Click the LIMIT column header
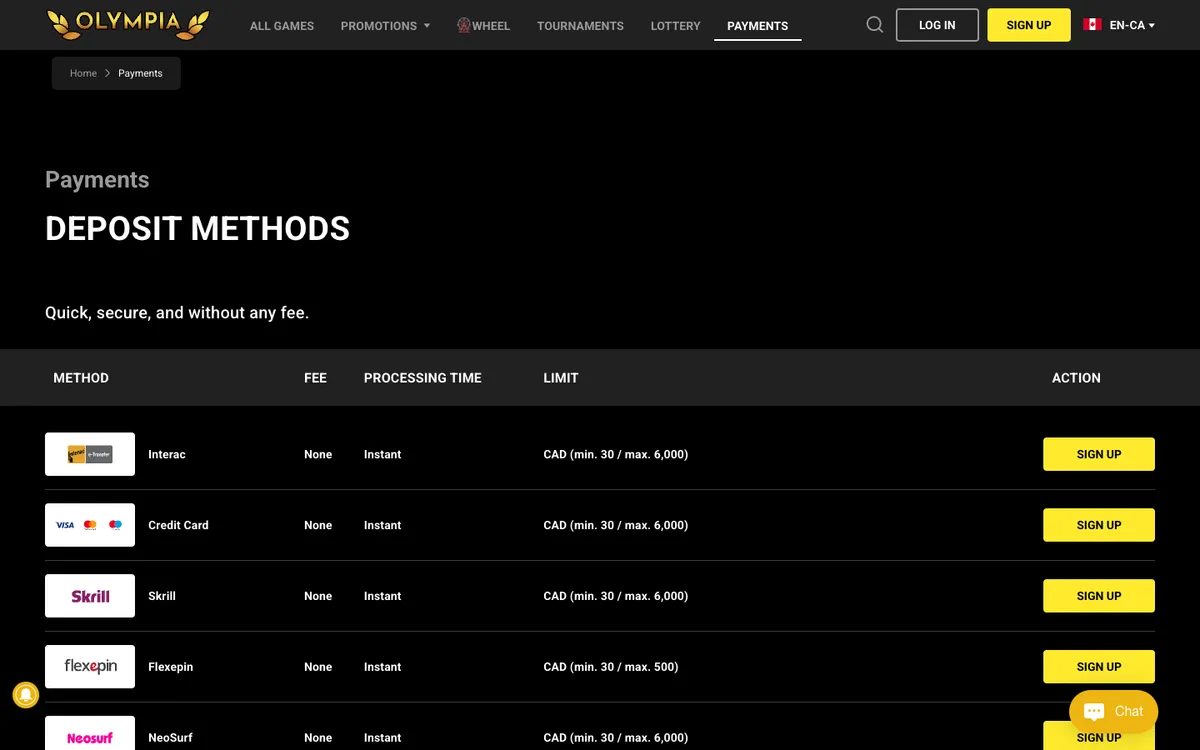Screen dimensions: 1200x750 [x=561, y=378]
